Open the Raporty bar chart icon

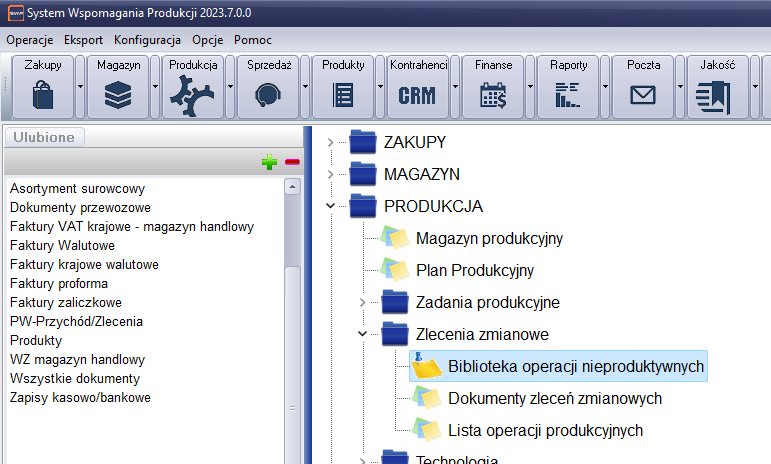[x=568, y=95]
